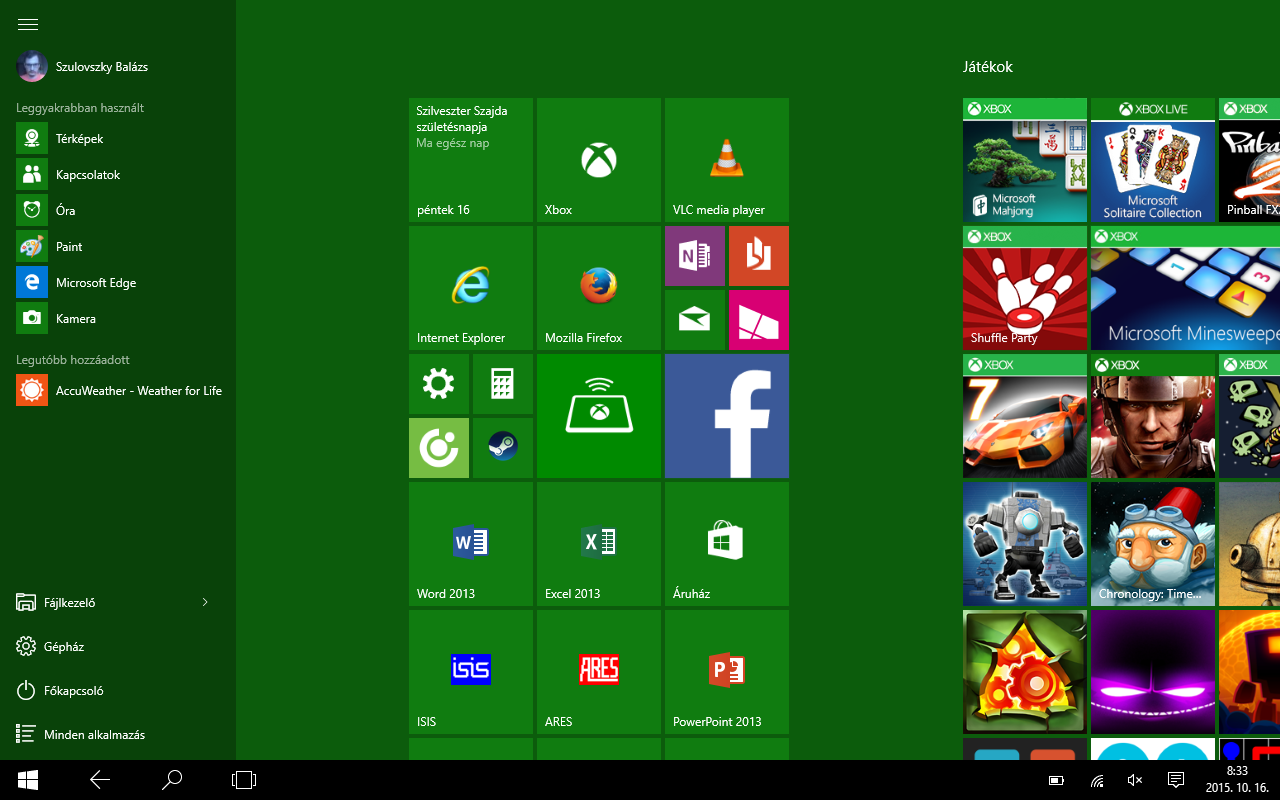Open the Áruház store tile
Viewport: 1280px width, 800px height.
tap(727, 544)
